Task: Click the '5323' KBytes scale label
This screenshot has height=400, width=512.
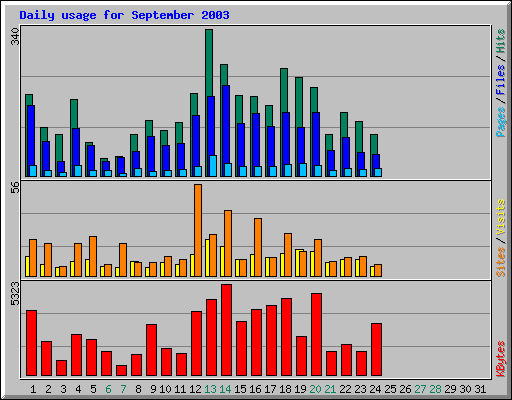Action: click(15, 294)
